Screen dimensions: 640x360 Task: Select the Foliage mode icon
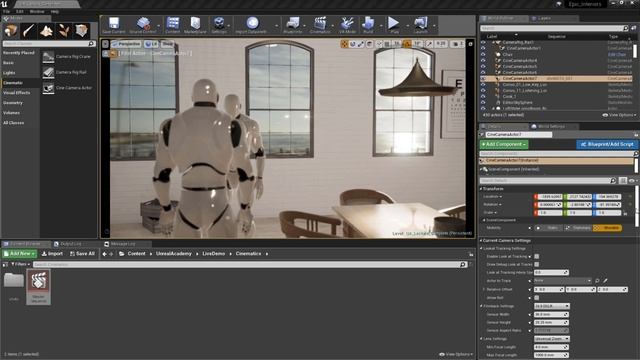pyautogui.click(x=64, y=31)
